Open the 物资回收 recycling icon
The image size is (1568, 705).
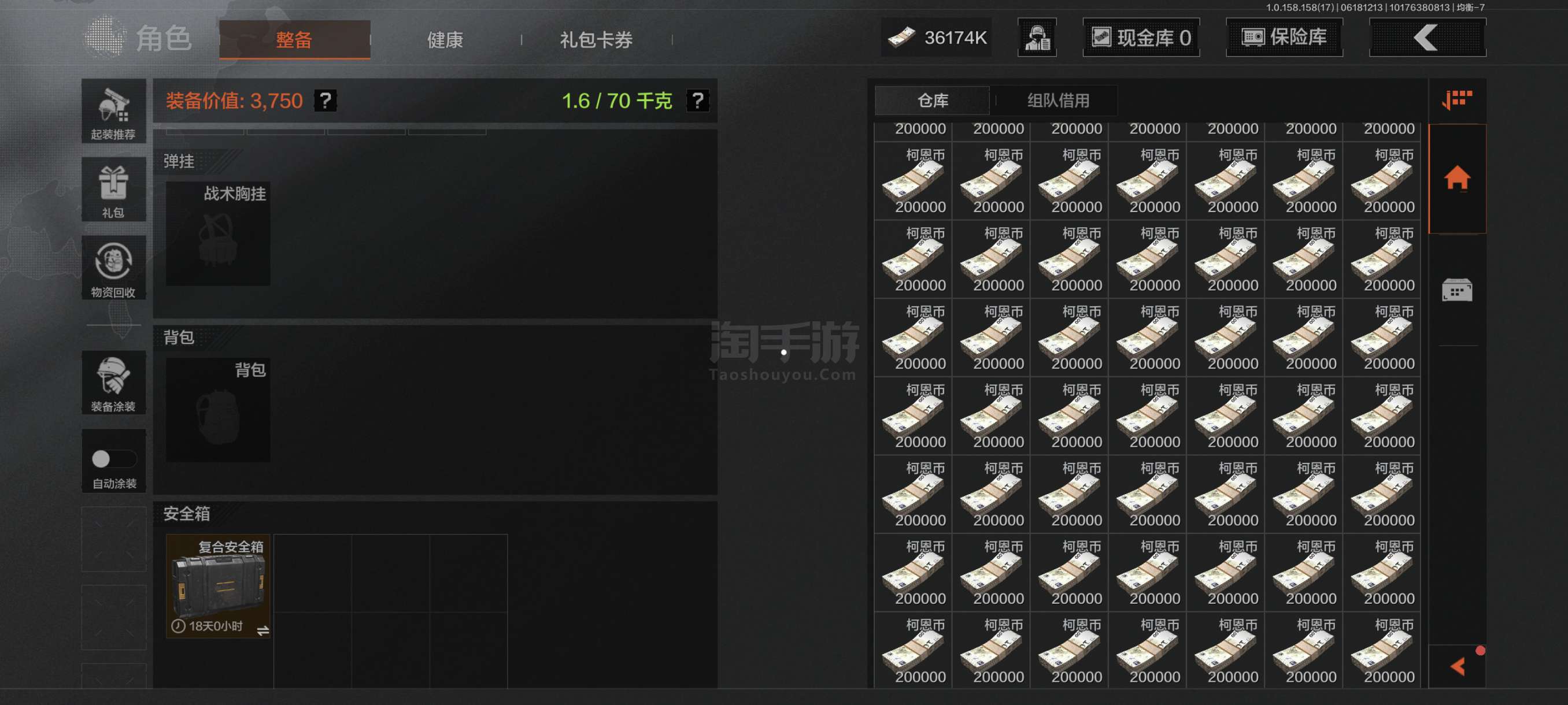(114, 268)
